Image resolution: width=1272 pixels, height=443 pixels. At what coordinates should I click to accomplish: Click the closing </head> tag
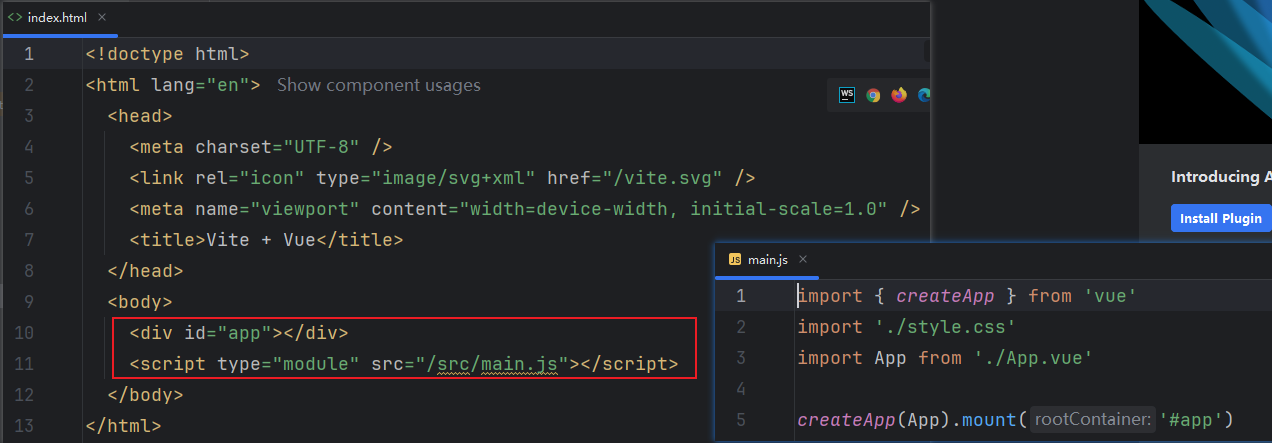145,271
